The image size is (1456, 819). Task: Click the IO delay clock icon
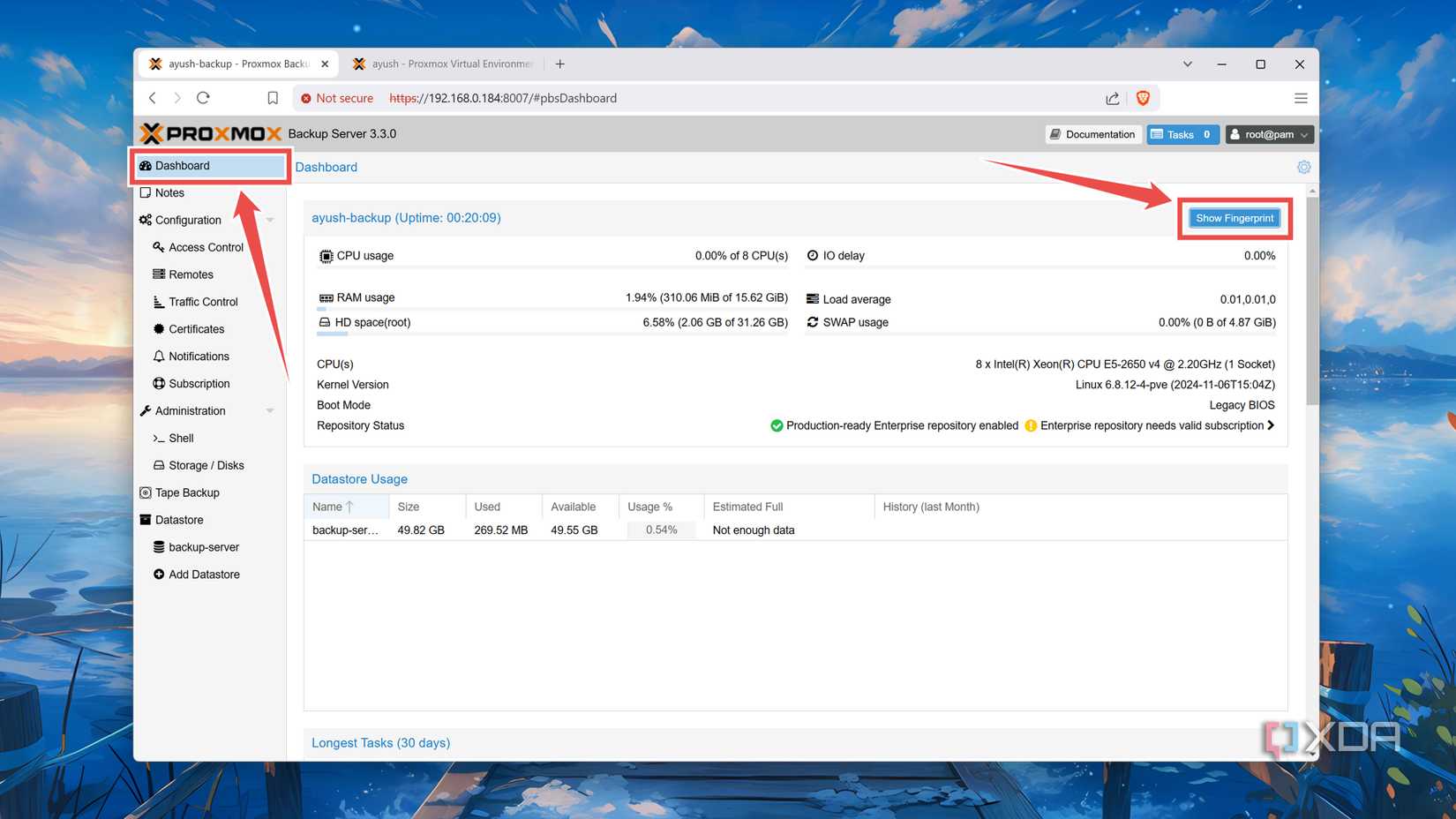813,255
